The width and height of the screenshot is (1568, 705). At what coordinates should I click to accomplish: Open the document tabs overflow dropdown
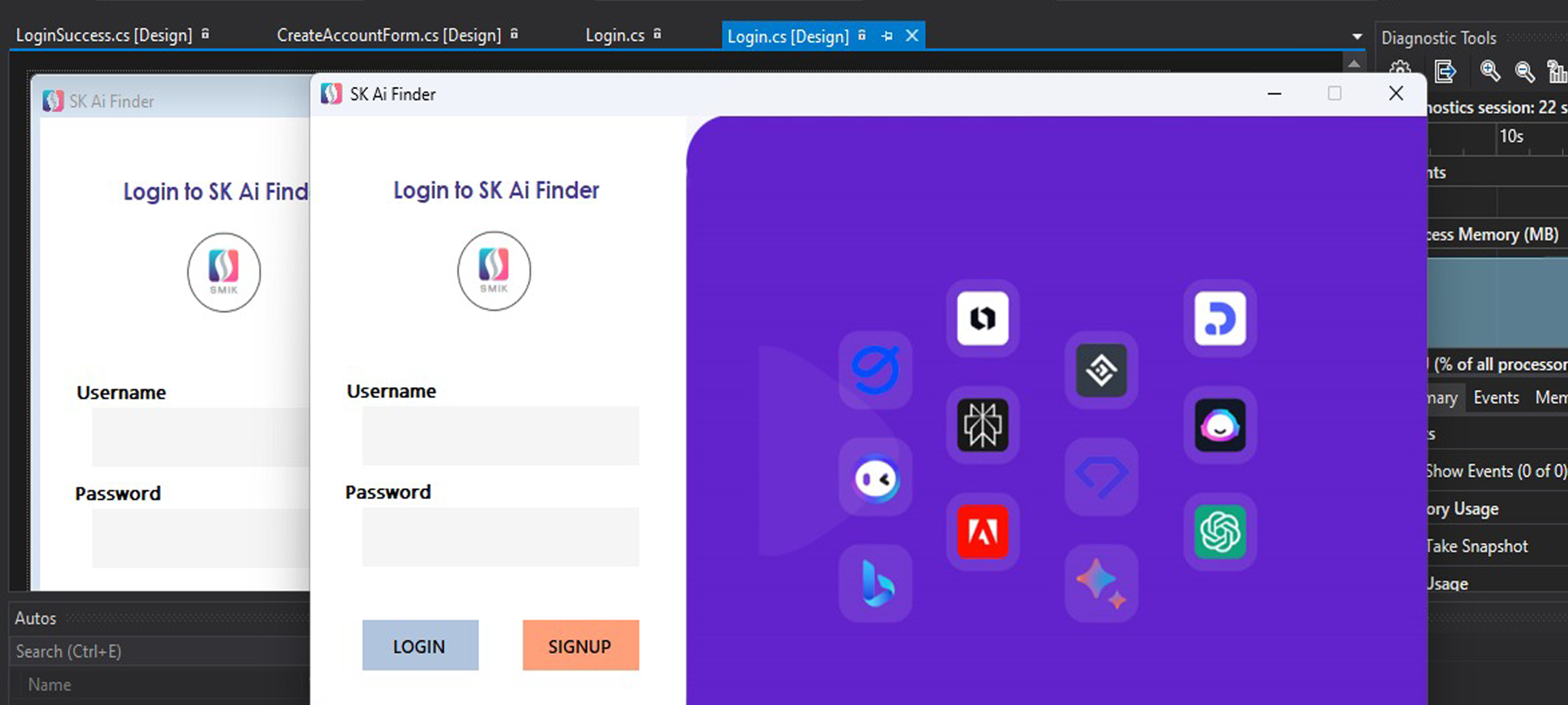coord(1357,36)
